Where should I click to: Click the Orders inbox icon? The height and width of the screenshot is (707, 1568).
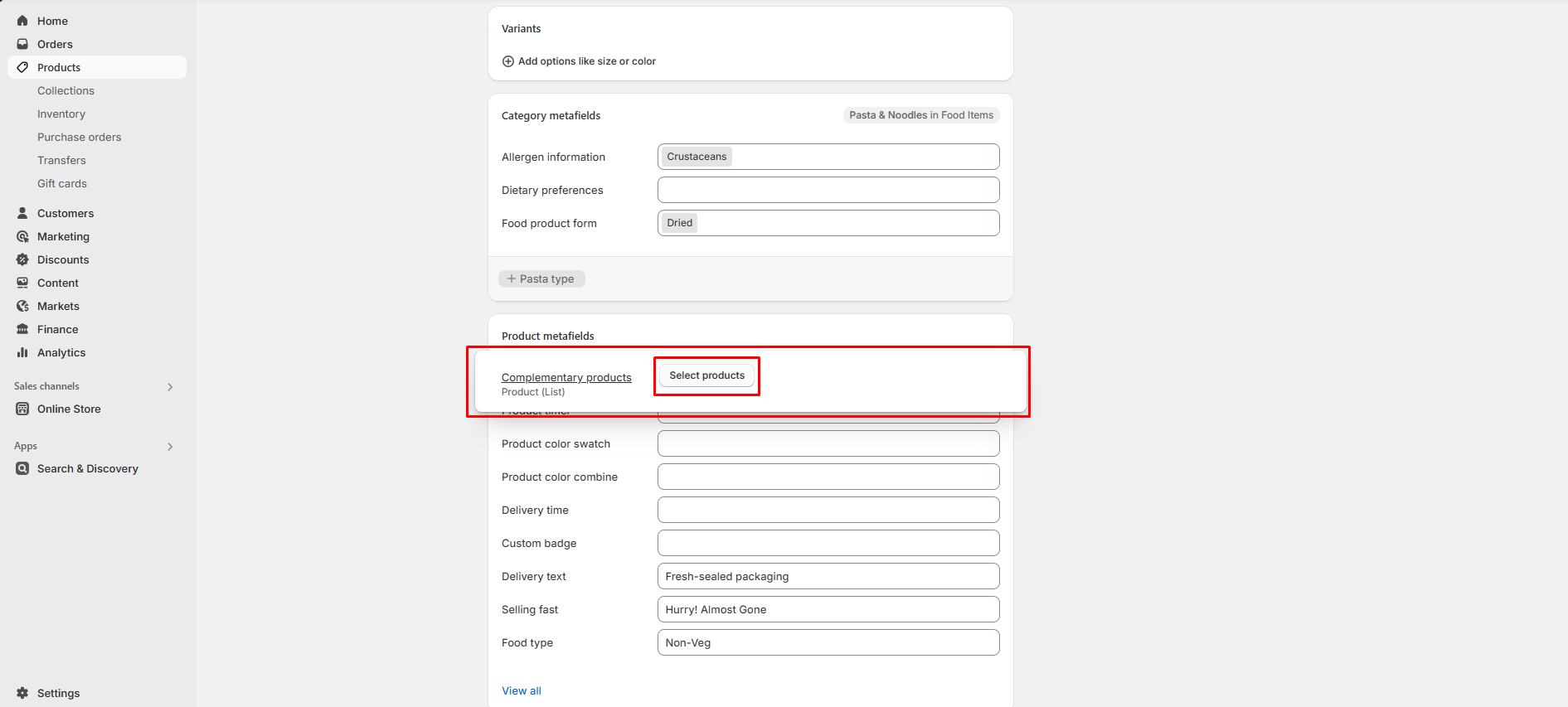point(22,44)
